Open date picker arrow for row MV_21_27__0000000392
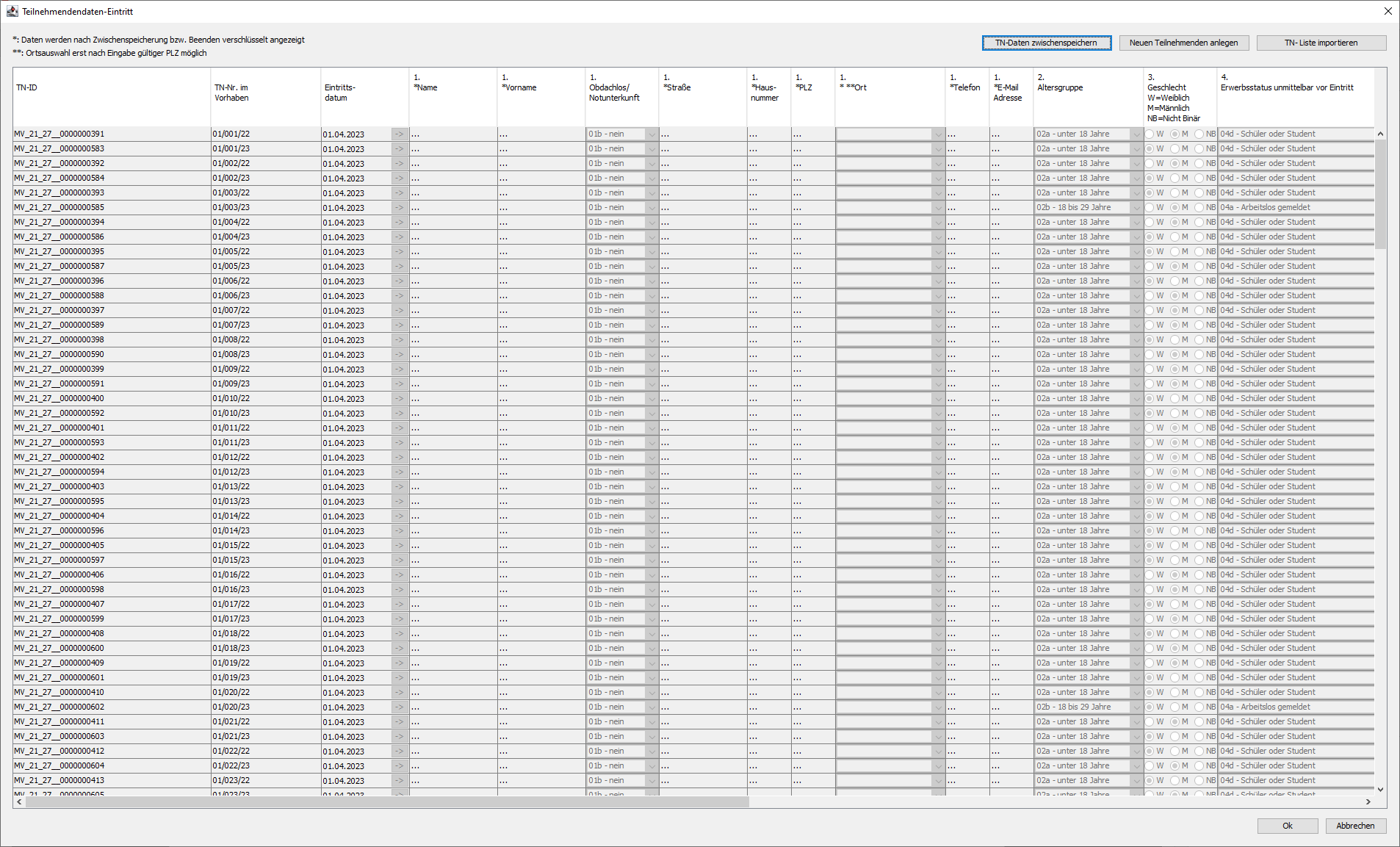The image size is (1400, 847). point(400,163)
